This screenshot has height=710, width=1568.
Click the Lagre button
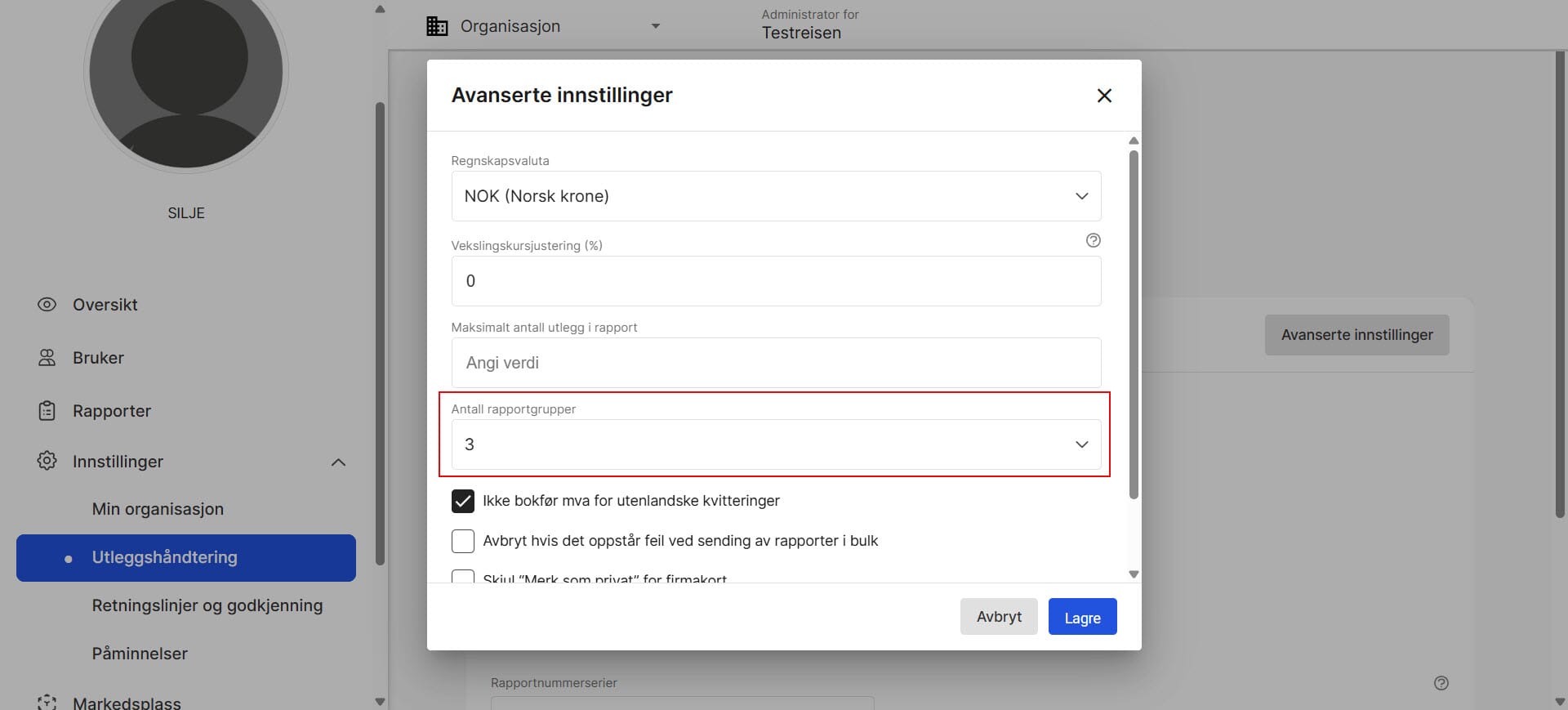click(1082, 618)
